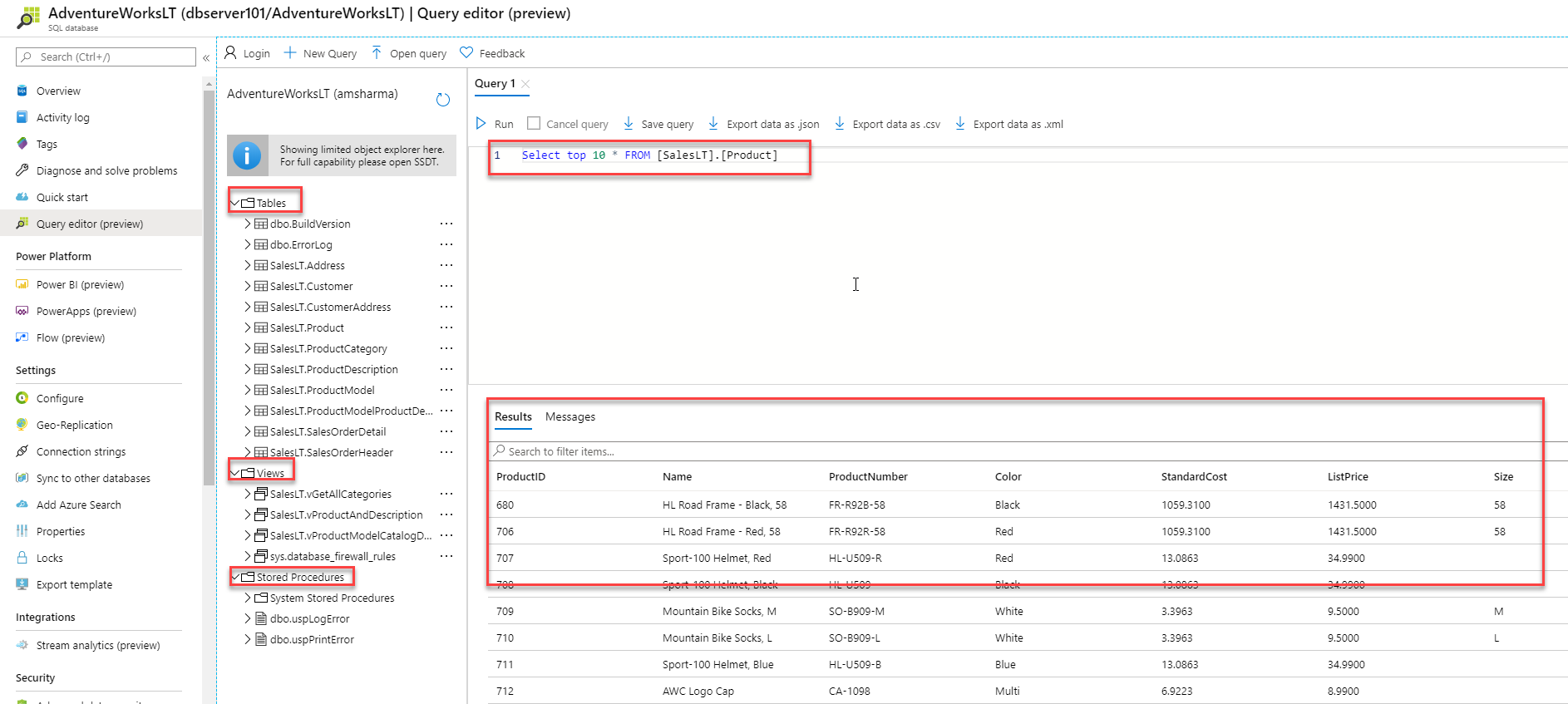Expand the SalesLT.Product table
Screen dimensions: 1568x704
pyautogui.click(x=248, y=327)
